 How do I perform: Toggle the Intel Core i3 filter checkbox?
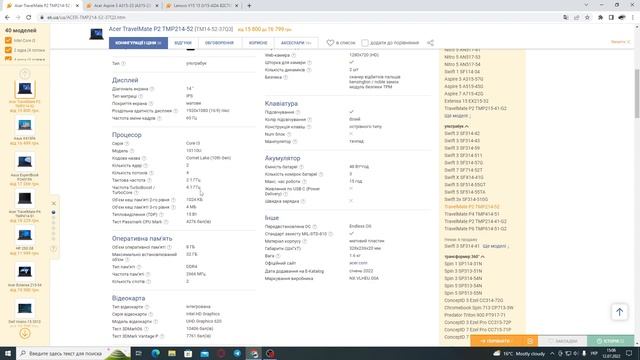8,40
